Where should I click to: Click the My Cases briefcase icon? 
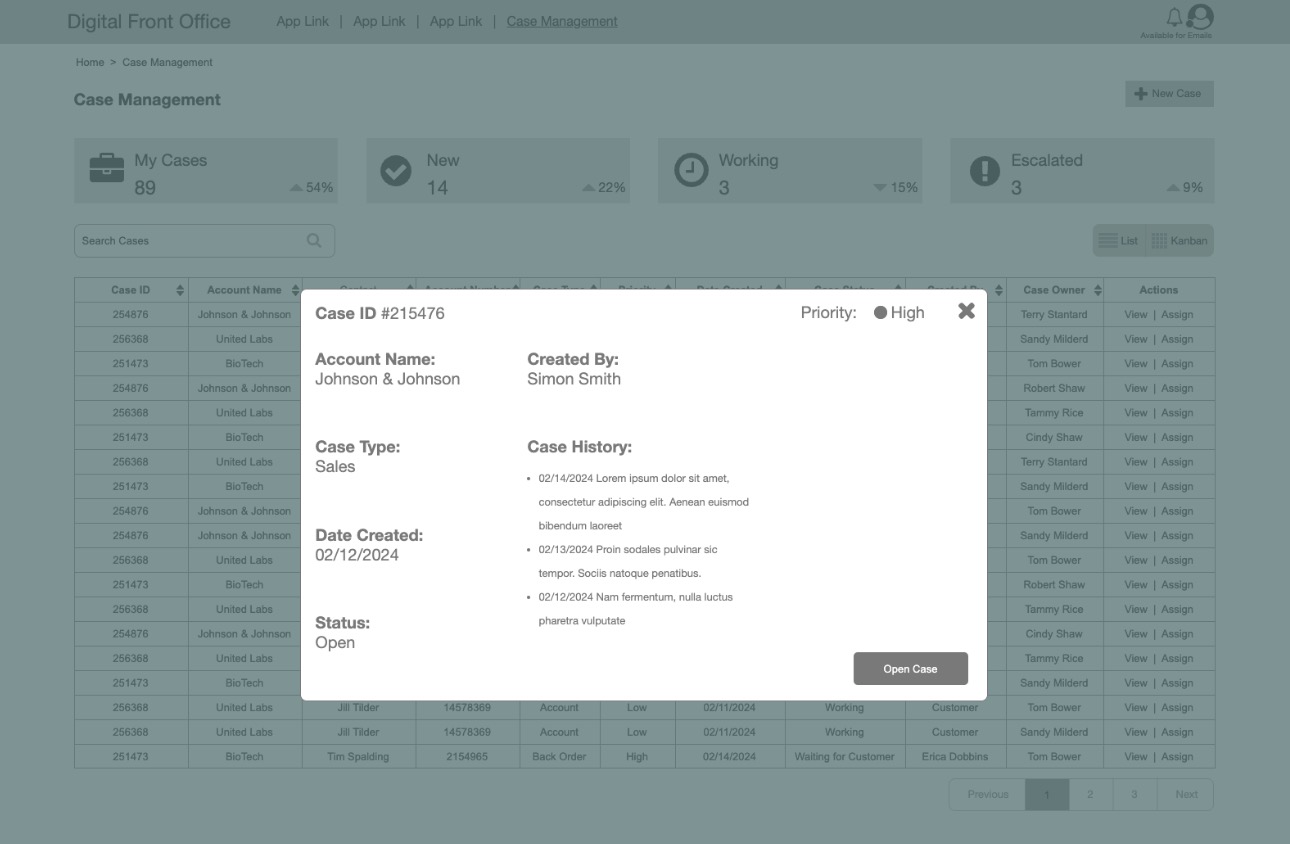coord(107,169)
